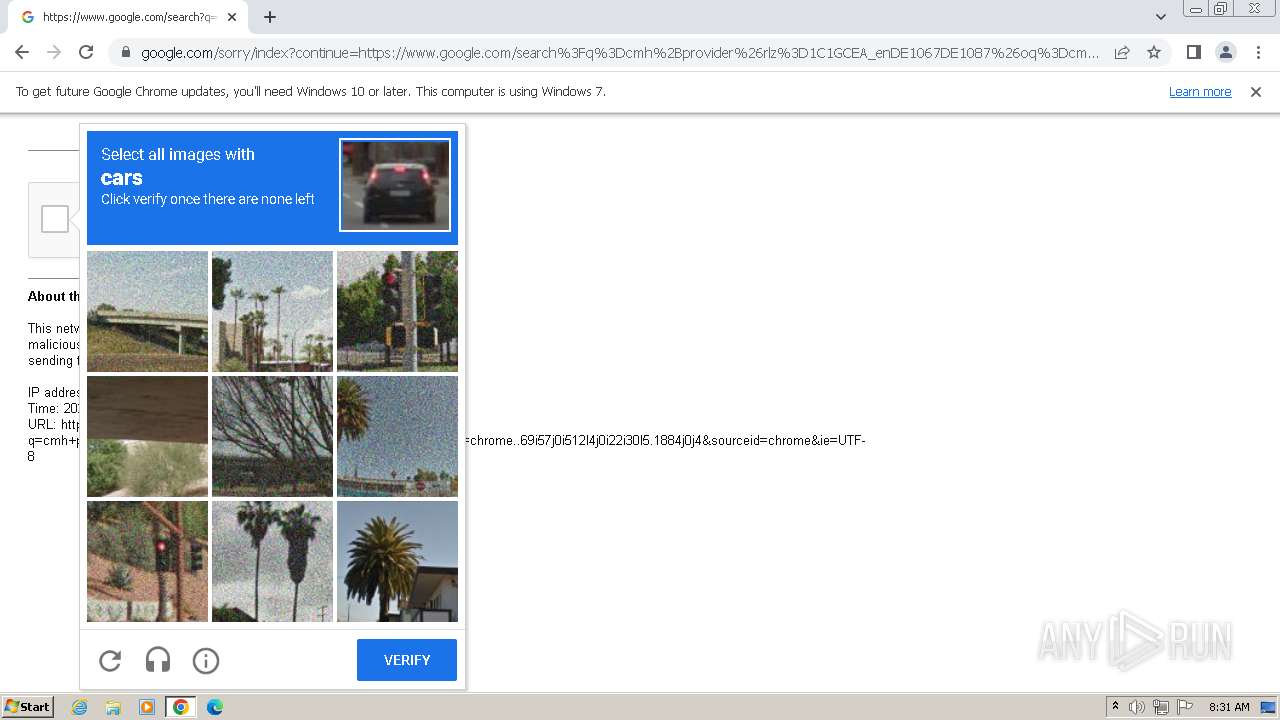Select the tile with palm and stop sign
This screenshot has width=1280, height=720.
coord(397,436)
